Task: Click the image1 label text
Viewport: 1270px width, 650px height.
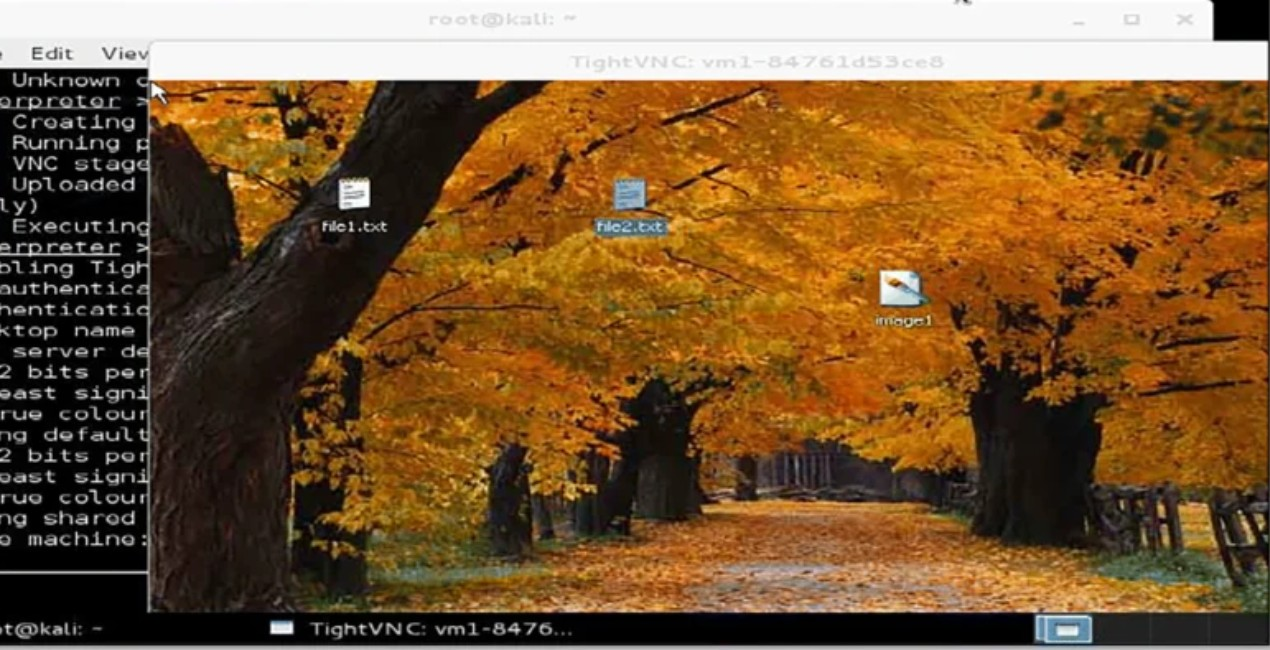Action: pos(903,321)
